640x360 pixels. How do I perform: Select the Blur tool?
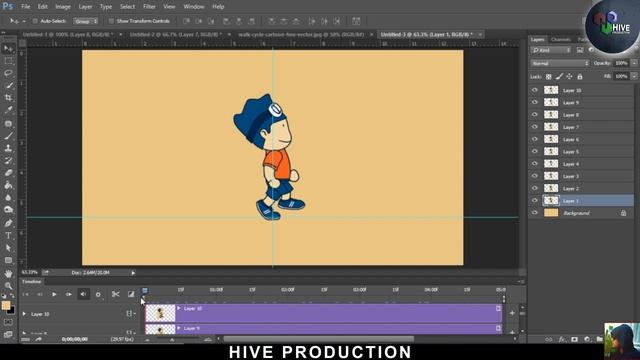(8, 198)
